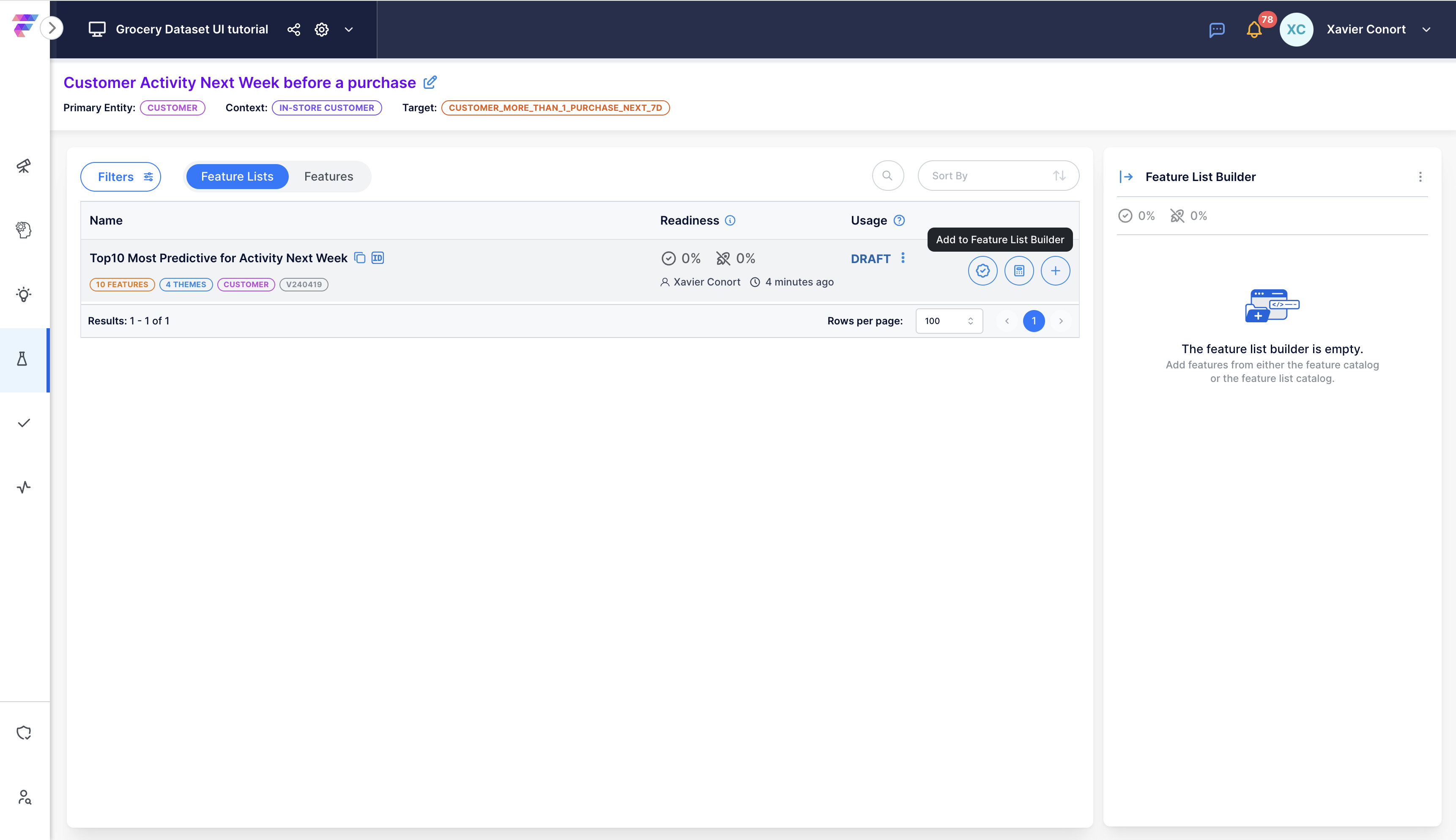Click the shield icon in sidebar

[24, 733]
